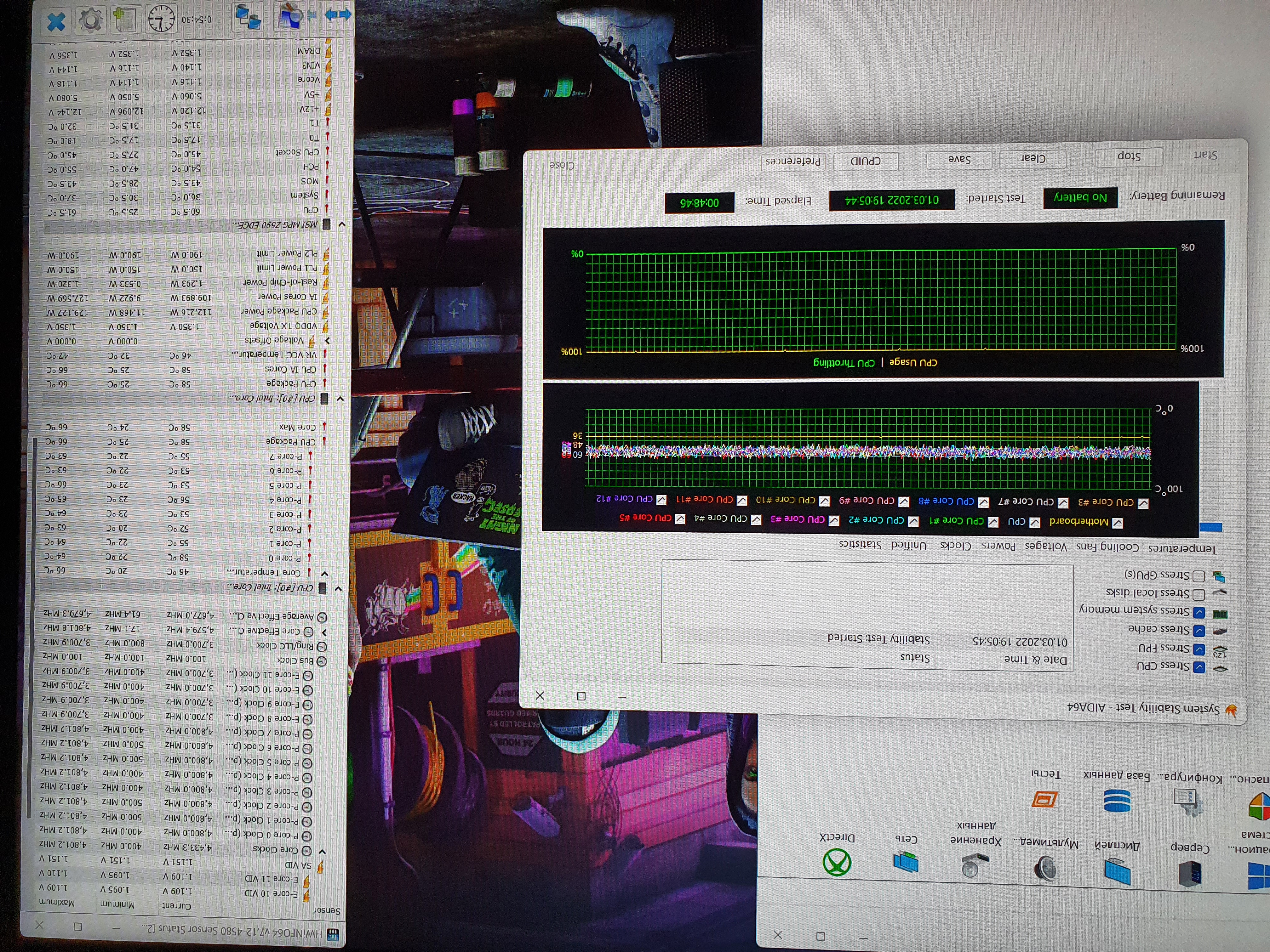Click the blue graph scale slider handle

[x=1210, y=527]
